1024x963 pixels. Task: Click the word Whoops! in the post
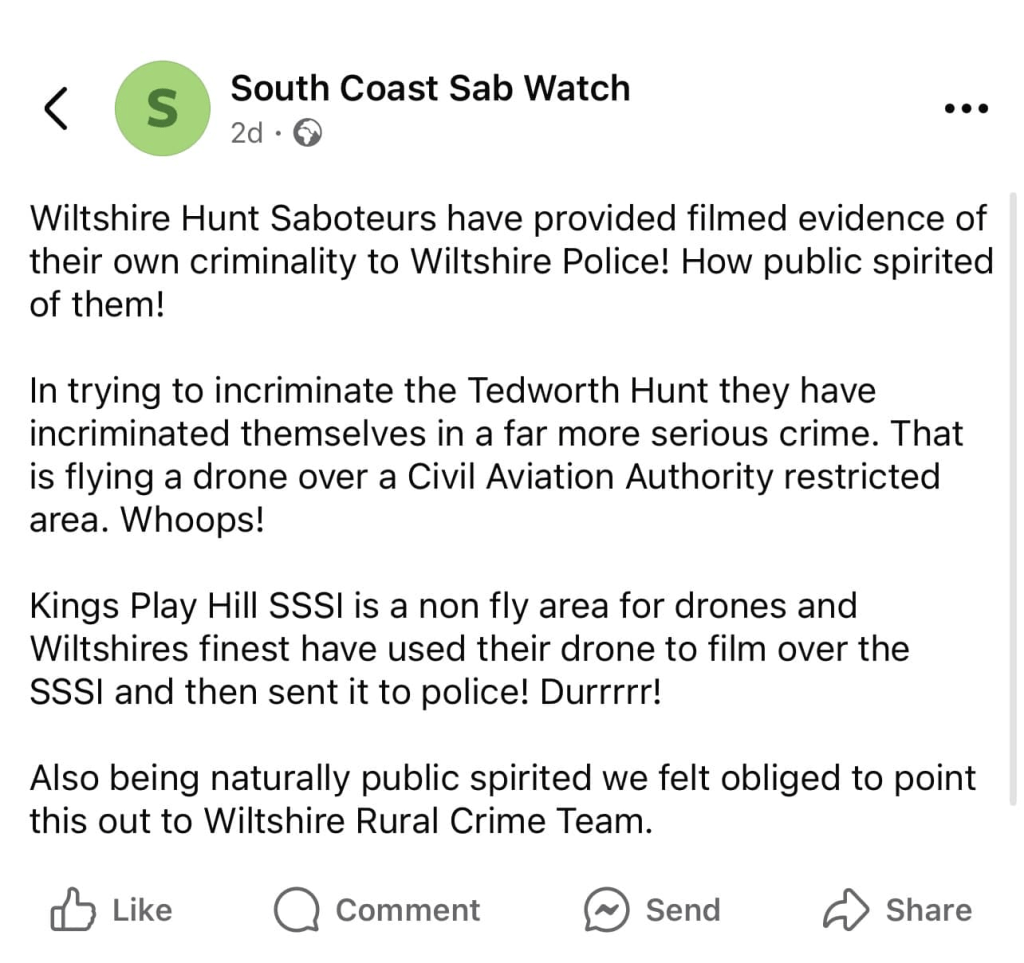[x=192, y=521]
